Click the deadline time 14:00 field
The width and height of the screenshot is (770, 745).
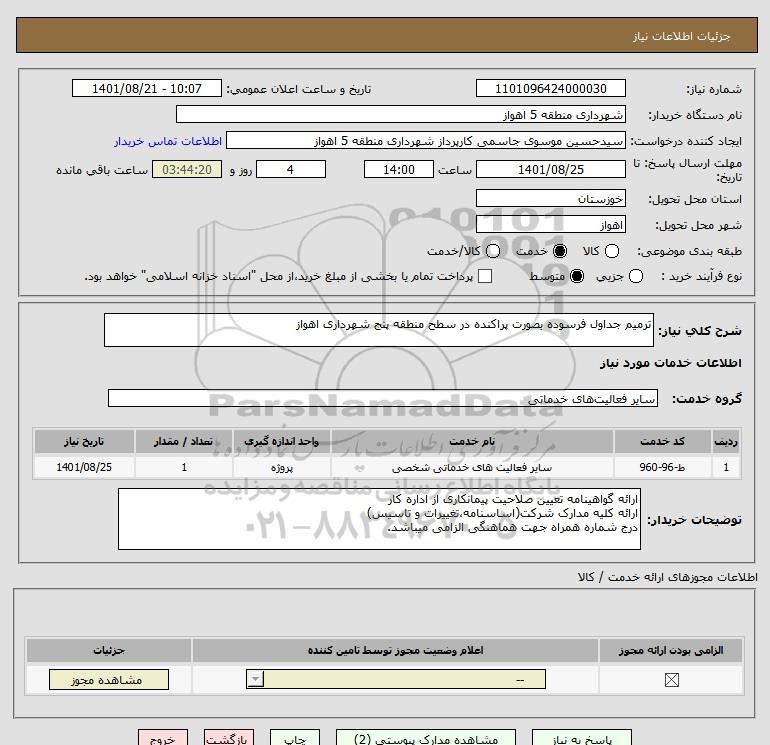click(399, 169)
